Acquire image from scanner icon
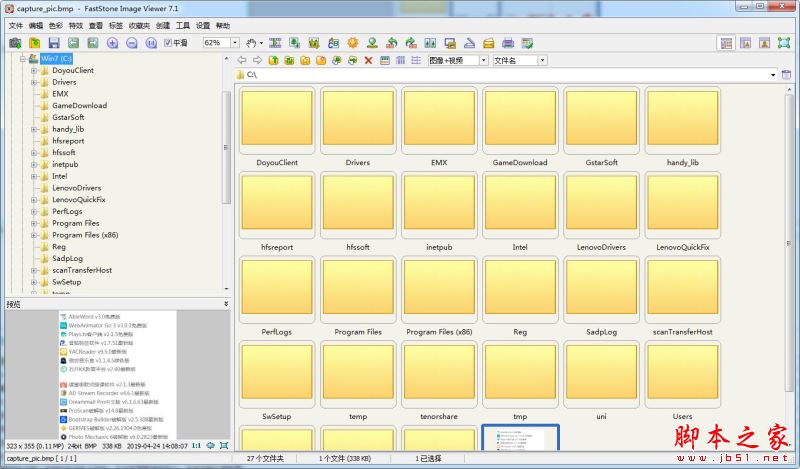Image resolution: width=800 pixels, height=469 pixels. coord(469,43)
